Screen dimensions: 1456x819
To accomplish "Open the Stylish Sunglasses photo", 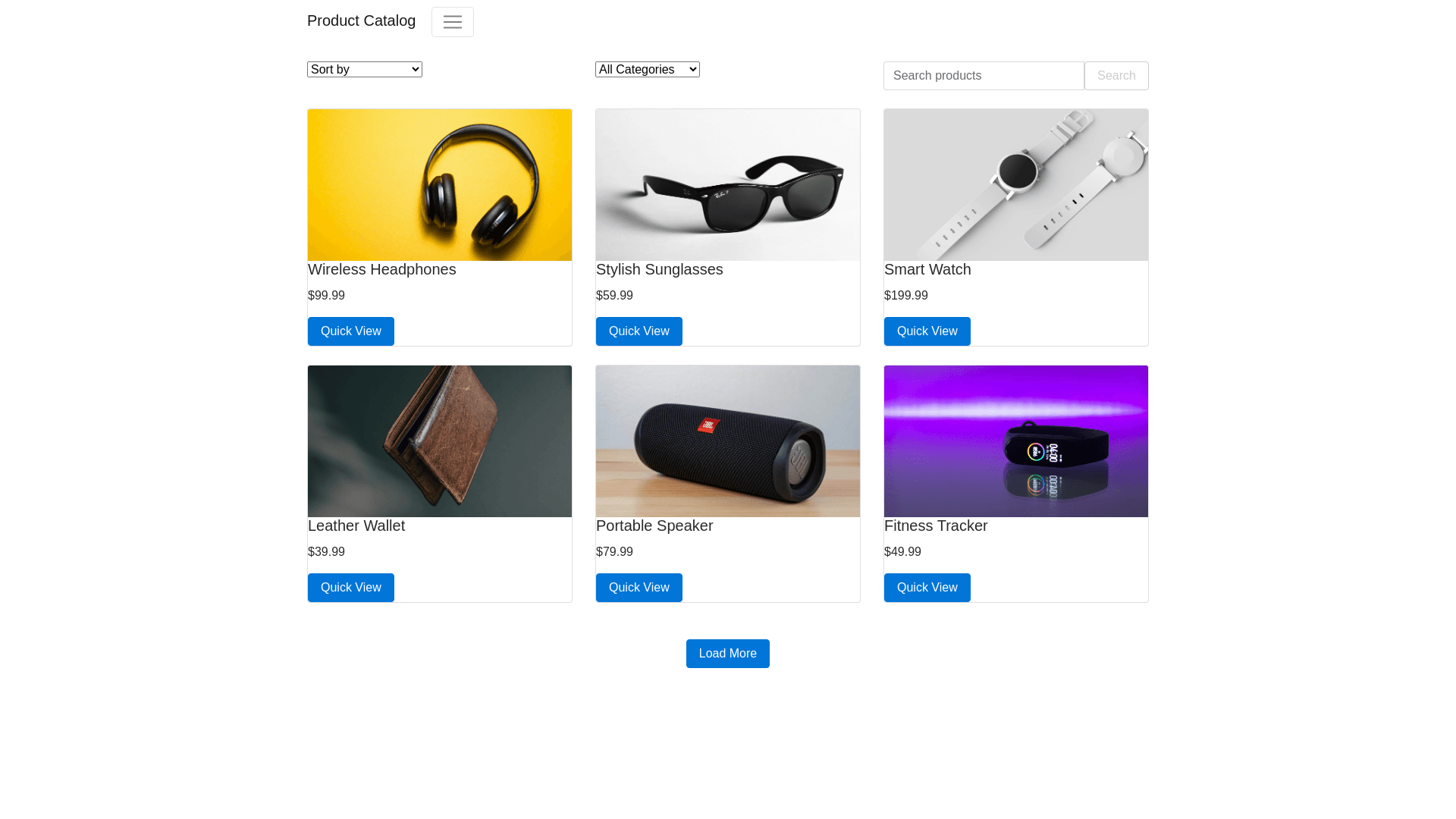I will click(x=728, y=185).
